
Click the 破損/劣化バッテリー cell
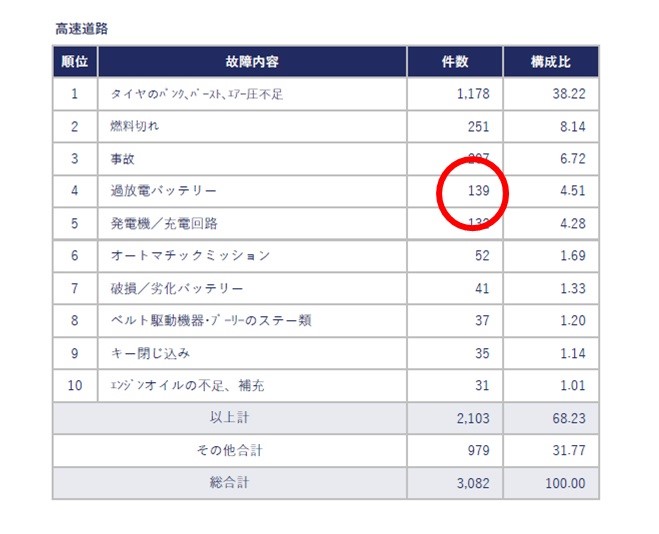[x=176, y=289]
